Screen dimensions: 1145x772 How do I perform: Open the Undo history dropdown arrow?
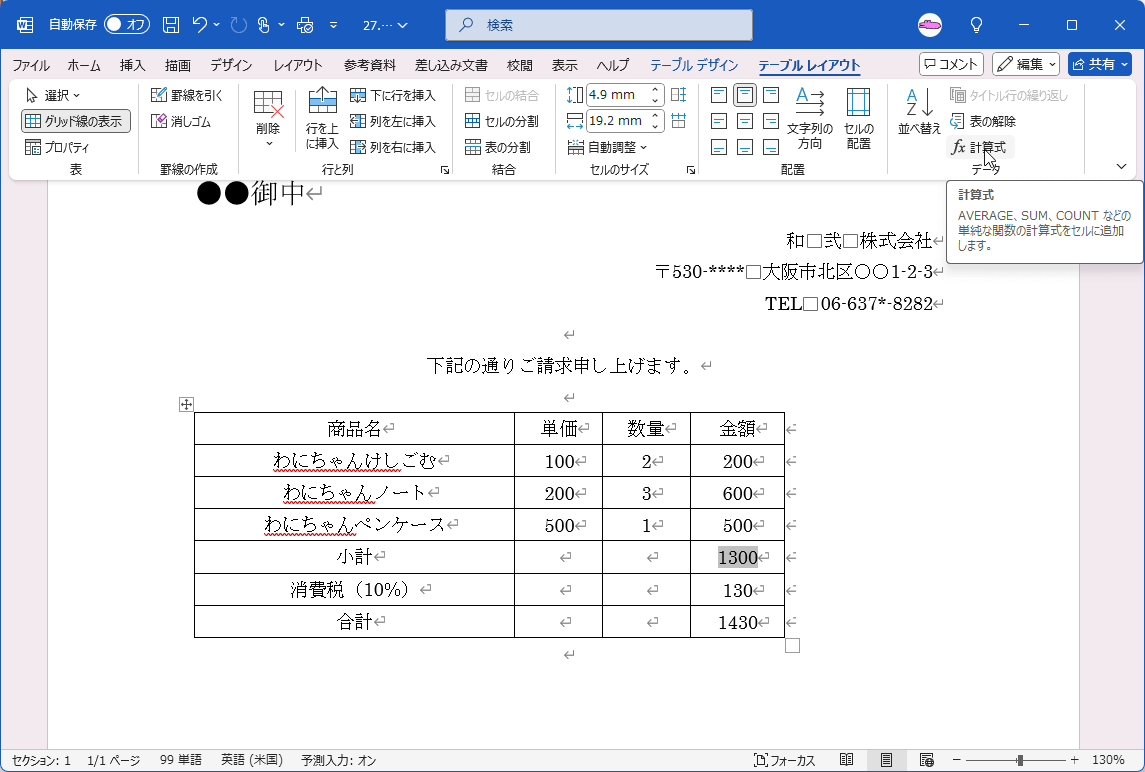click(217, 25)
